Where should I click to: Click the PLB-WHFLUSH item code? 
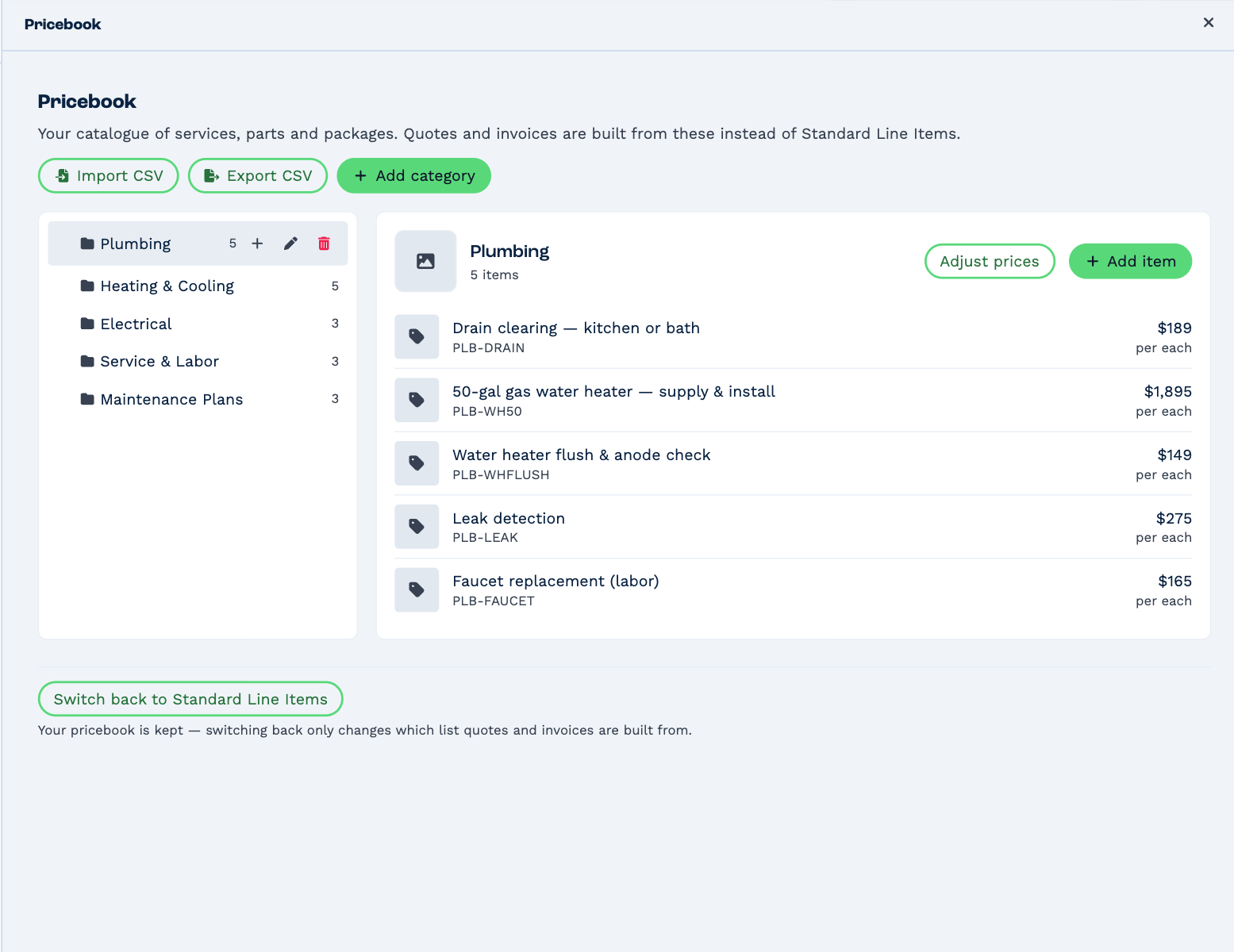click(x=501, y=474)
